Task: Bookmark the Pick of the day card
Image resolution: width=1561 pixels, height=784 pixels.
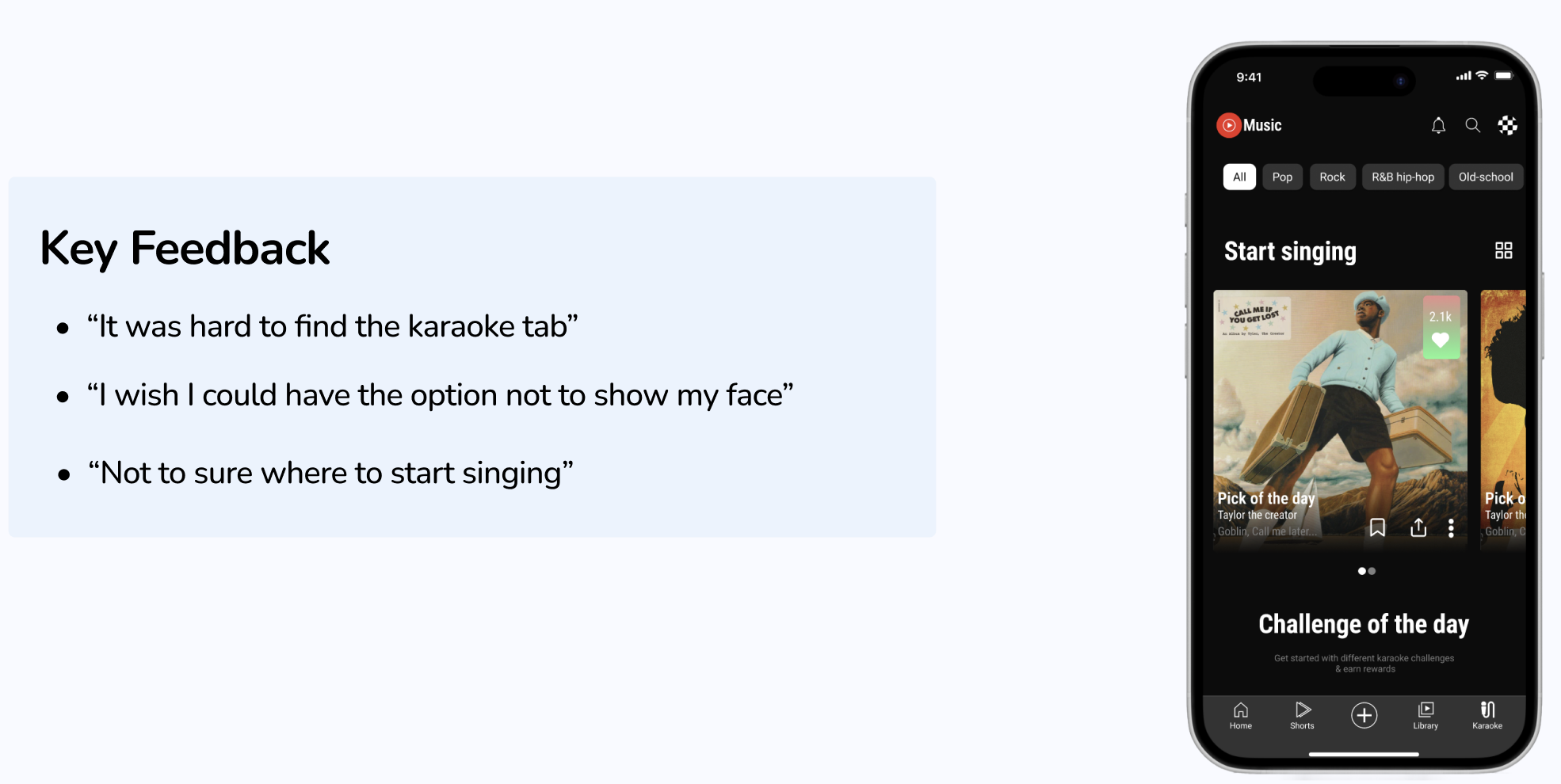Action: point(1377,527)
